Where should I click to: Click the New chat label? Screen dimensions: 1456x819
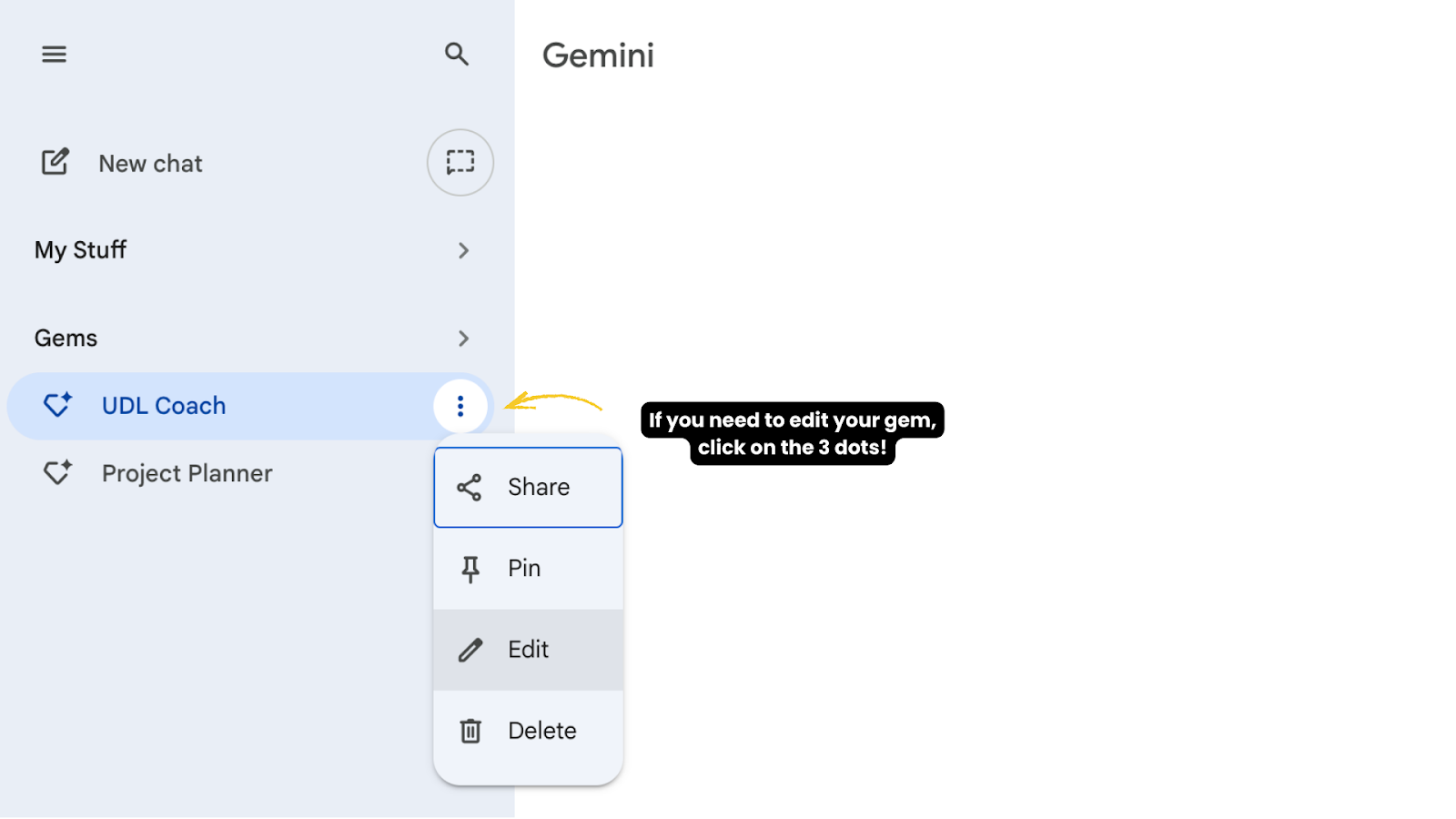(150, 164)
